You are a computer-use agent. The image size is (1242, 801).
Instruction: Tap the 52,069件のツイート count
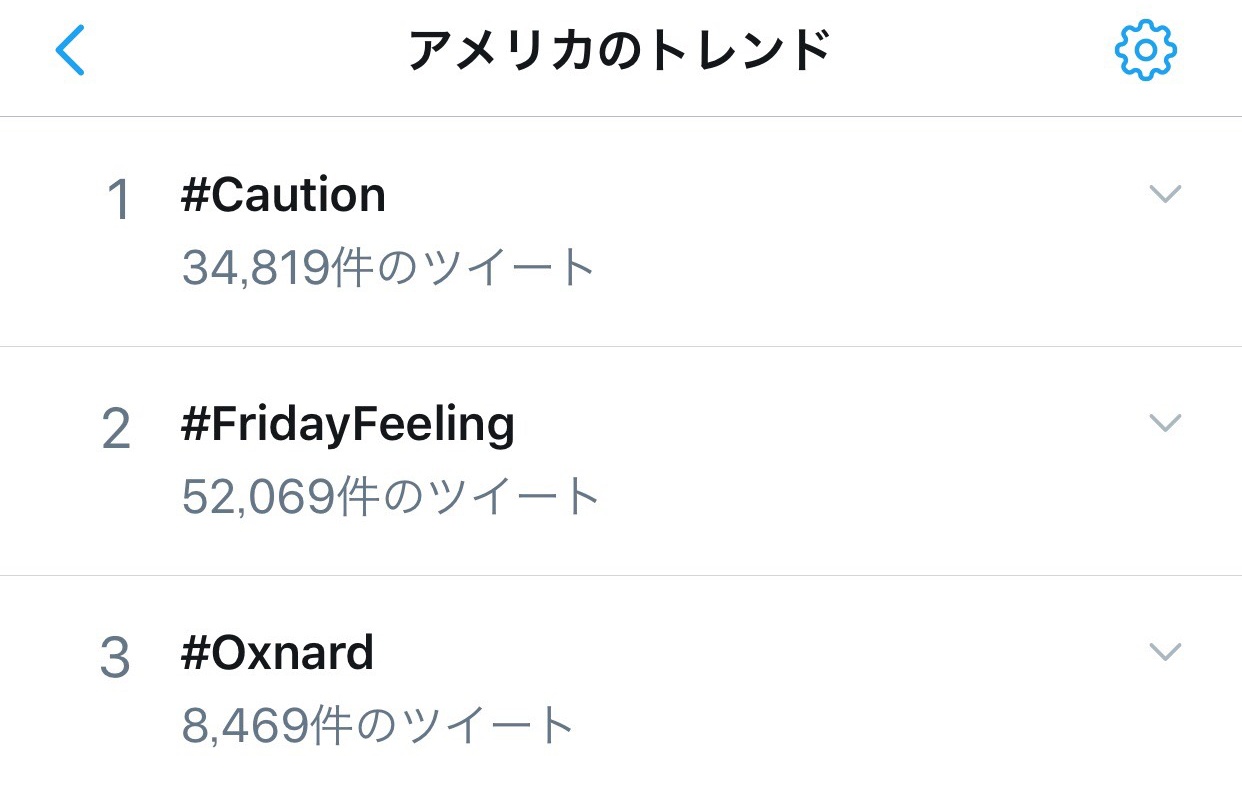click(x=391, y=497)
